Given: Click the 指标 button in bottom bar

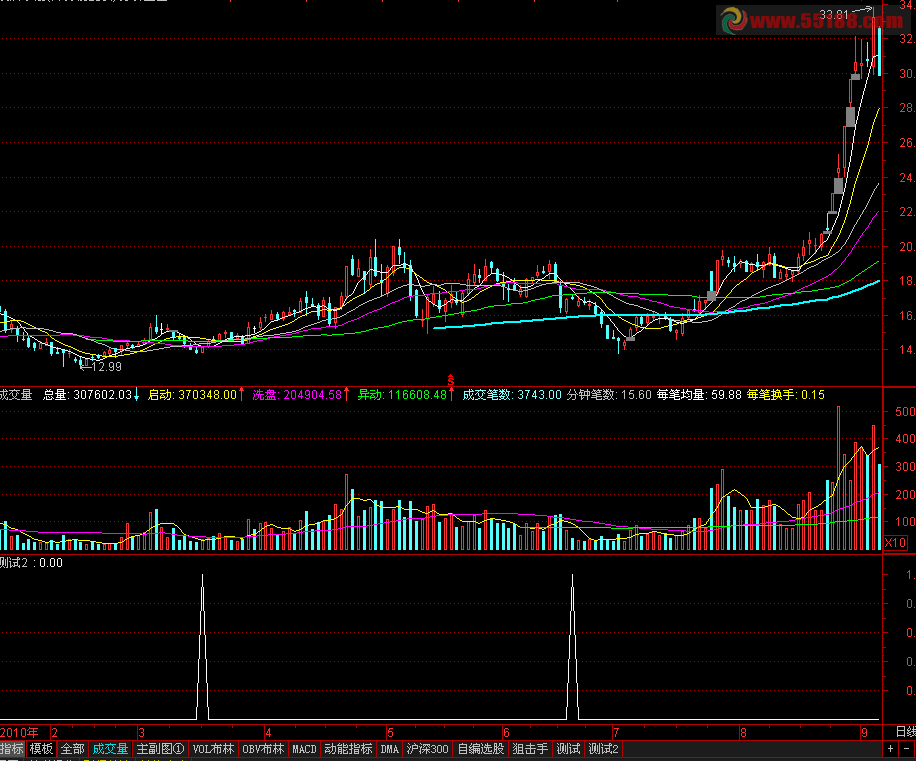Looking at the screenshot, I should click(12, 749).
